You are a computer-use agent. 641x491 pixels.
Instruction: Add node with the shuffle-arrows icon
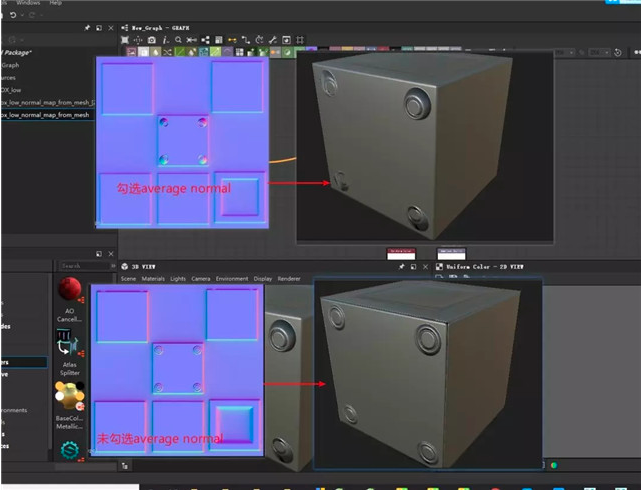167,52
